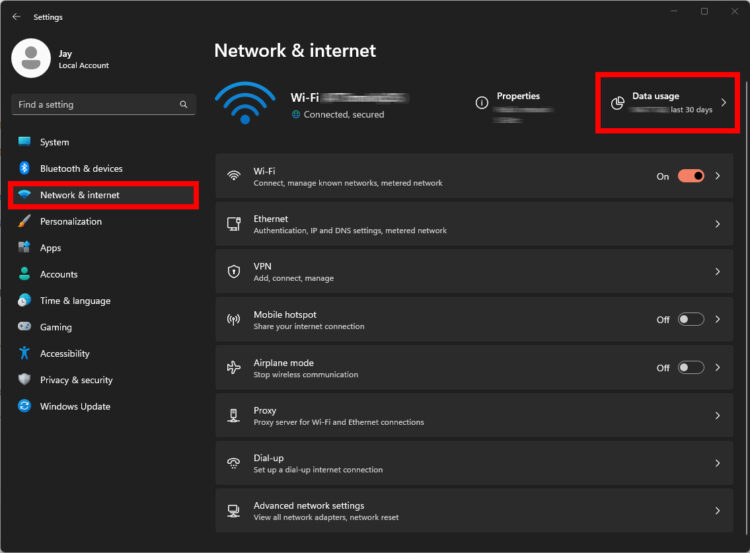Expand the VPN row chevron
This screenshot has width=750, height=553.
tap(717, 272)
